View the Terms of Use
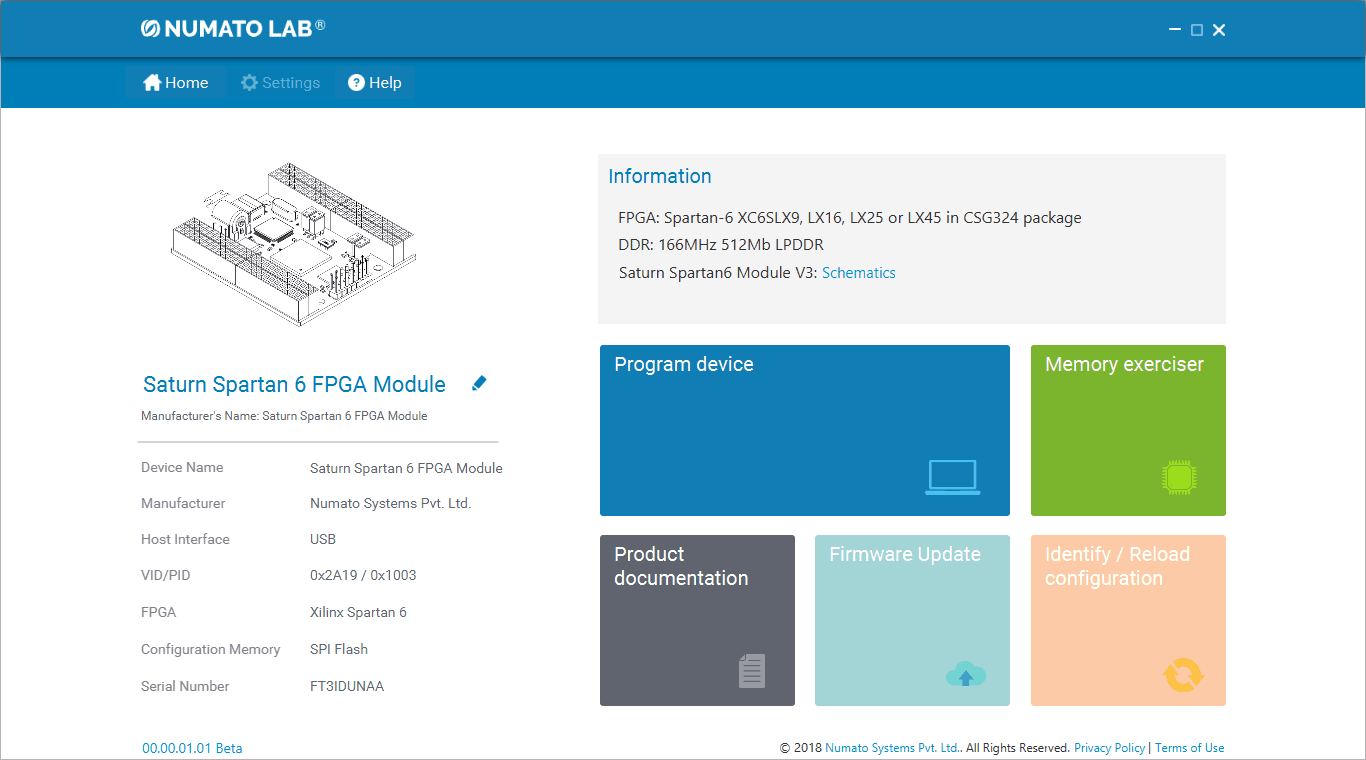The height and width of the screenshot is (760, 1366). (1189, 747)
